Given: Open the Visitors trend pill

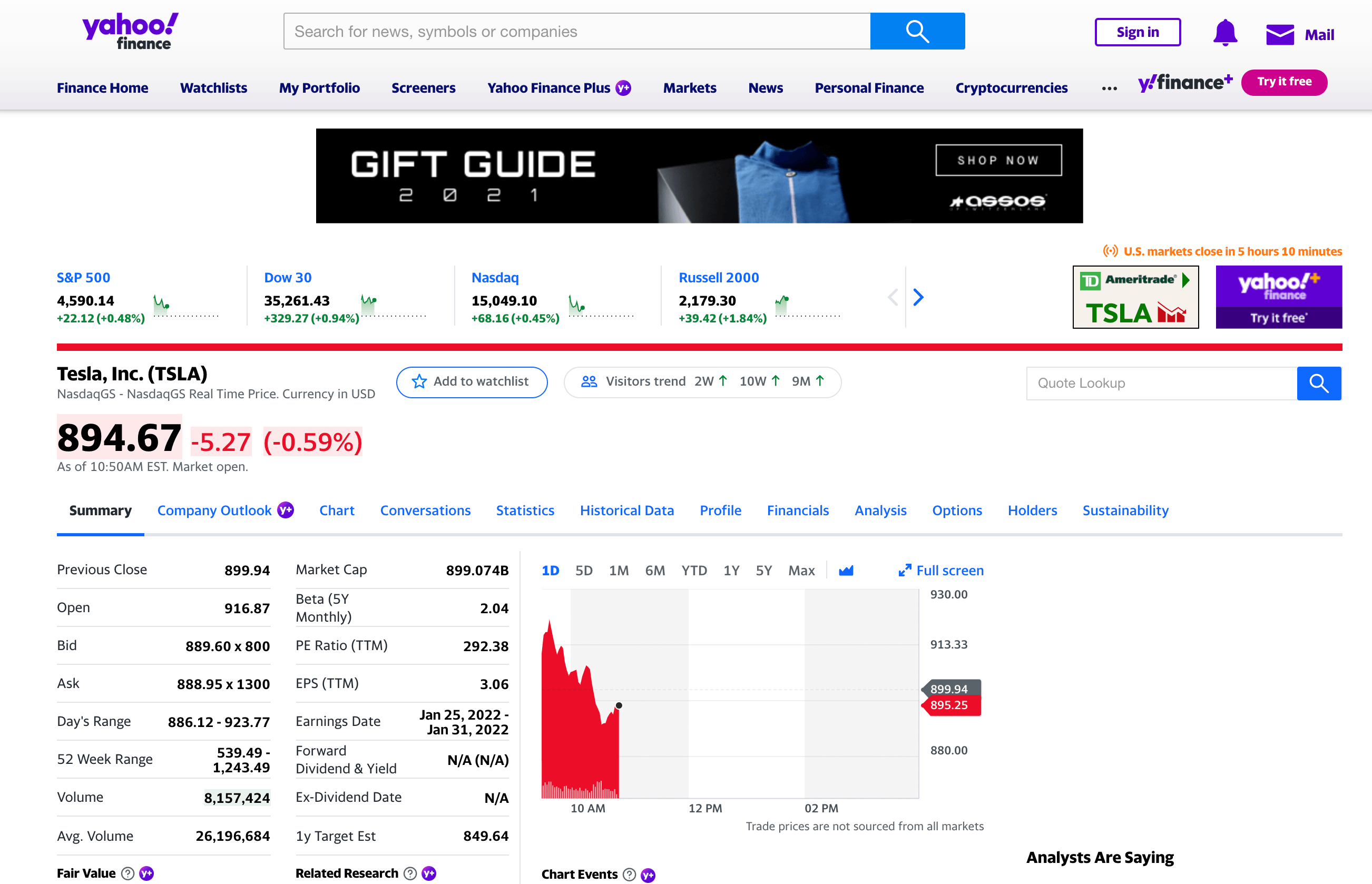Looking at the screenshot, I should pyautogui.click(x=702, y=382).
